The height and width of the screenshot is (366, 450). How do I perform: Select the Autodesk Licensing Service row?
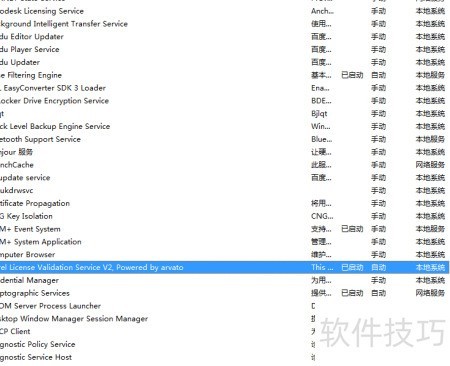[x=225, y=11]
